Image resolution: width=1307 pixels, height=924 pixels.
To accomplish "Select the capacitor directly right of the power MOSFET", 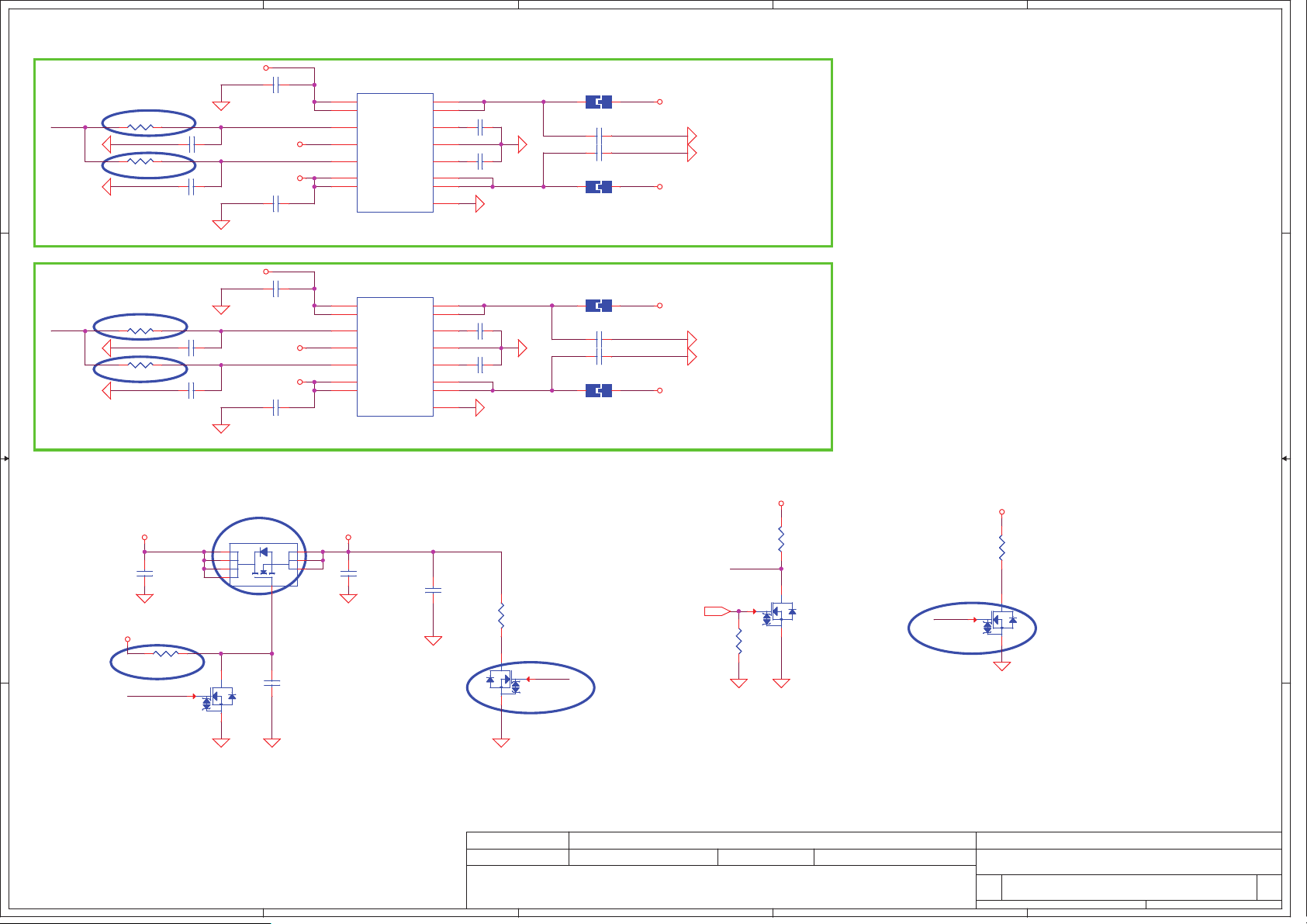I will [348, 573].
